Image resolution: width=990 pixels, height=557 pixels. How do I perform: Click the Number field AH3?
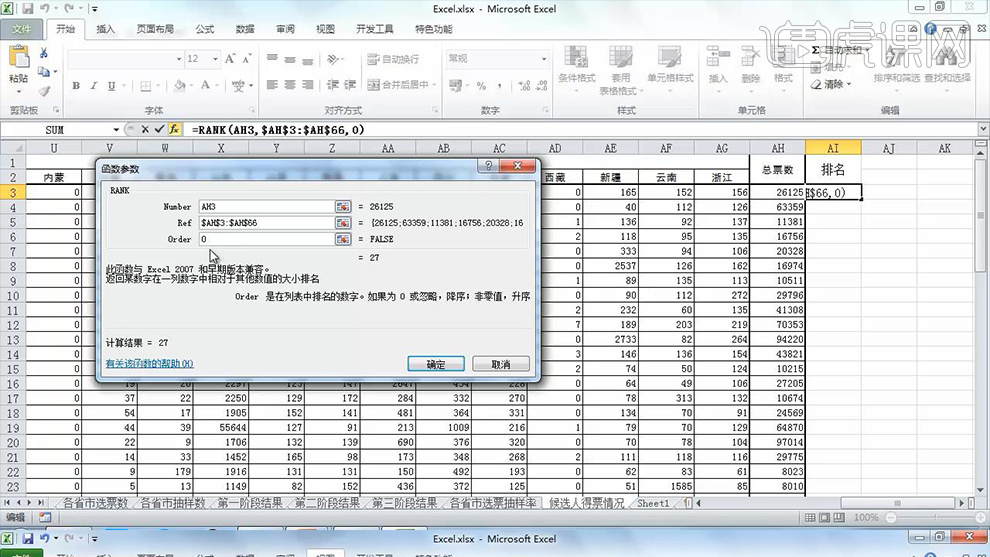pyautogui.click(x=266, y=207)
